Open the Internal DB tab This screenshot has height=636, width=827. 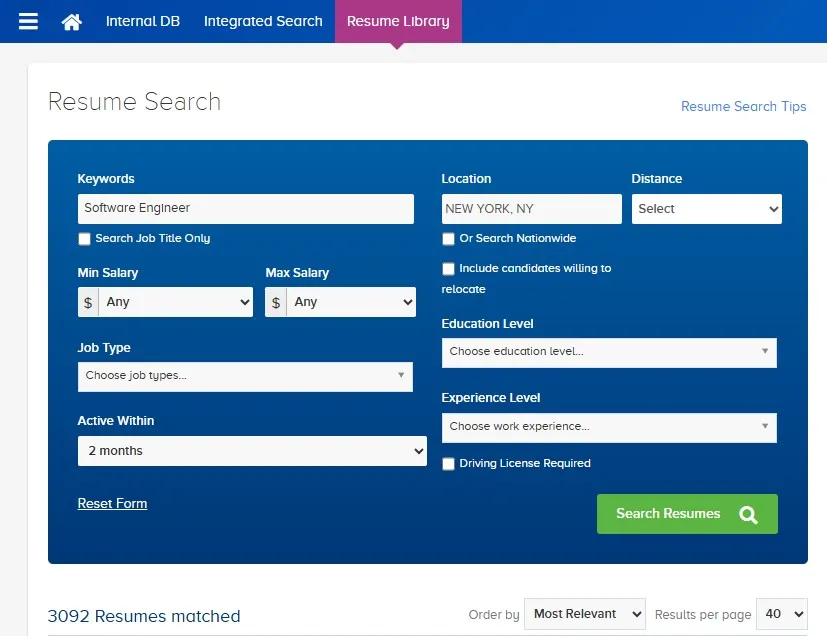tap(143, 21)
